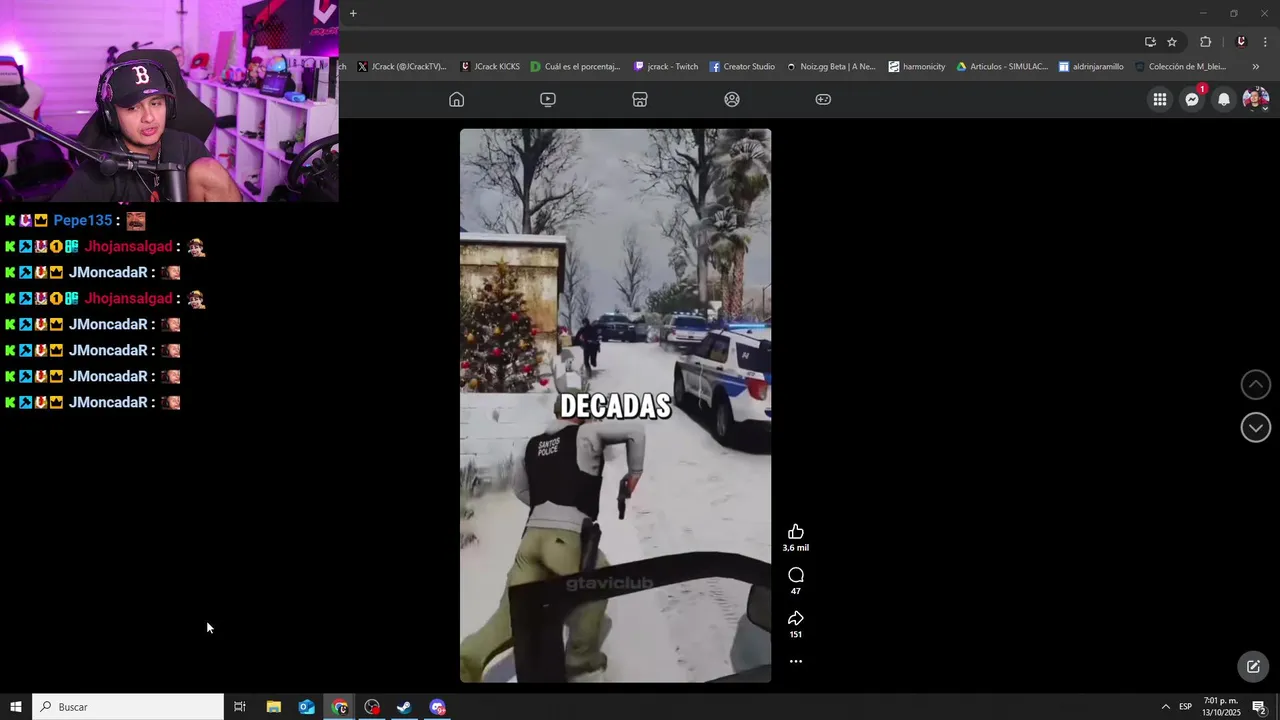Viewport: 1280px width, 720px height.
Task: Open the Chrome profile icon
Action: [1241, 42]
